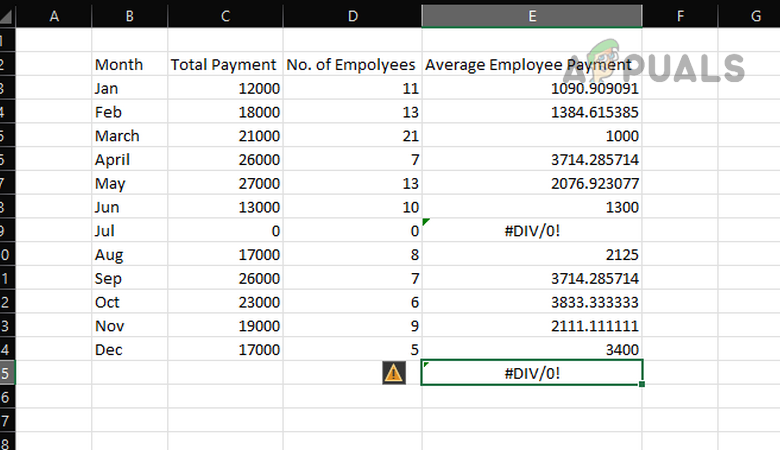Click the 12000 total payment cell
The height and width of the screenshot is (450, 780).
coord(225,89)
